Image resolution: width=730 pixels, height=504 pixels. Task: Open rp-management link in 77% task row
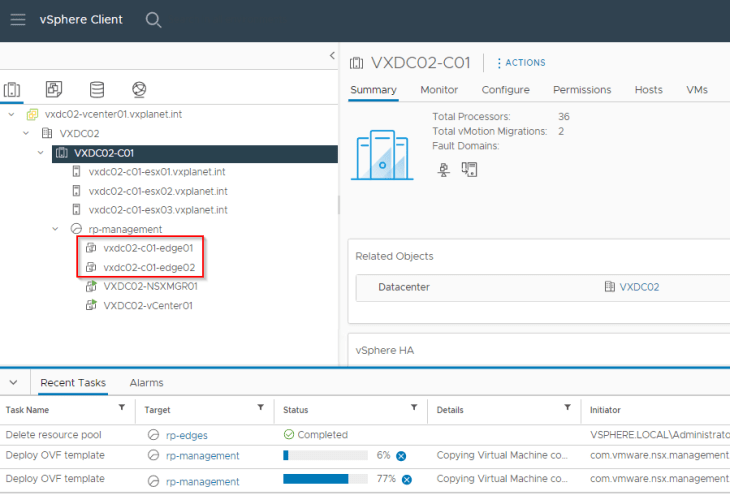coord(203,482)
